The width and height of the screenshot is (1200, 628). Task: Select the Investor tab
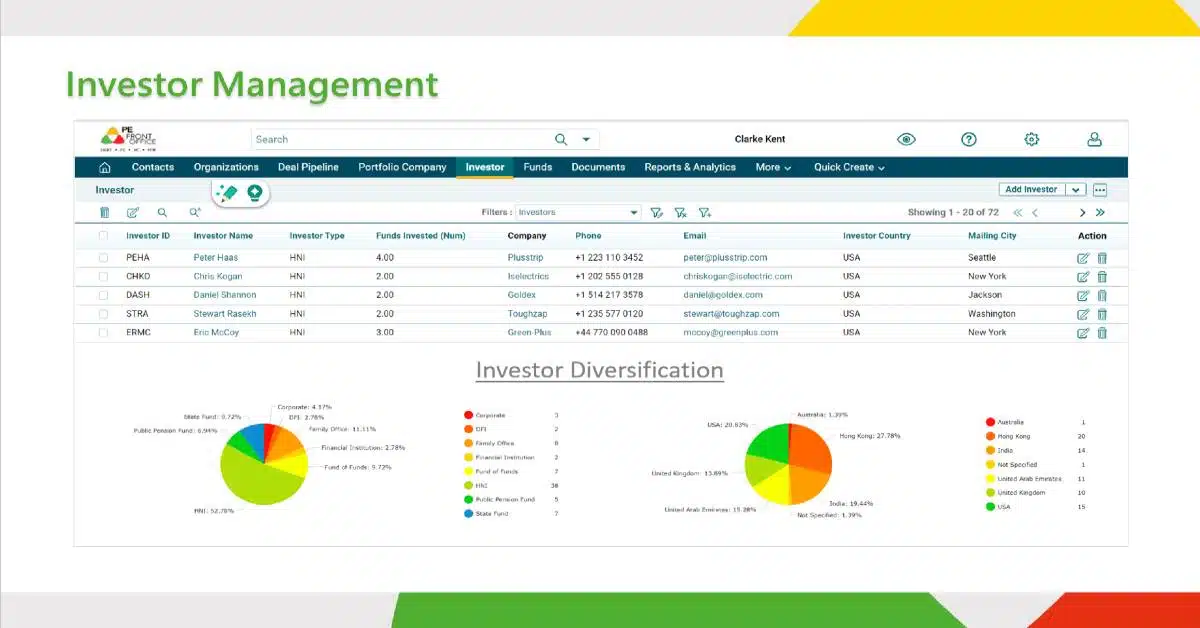pos(485,168)
